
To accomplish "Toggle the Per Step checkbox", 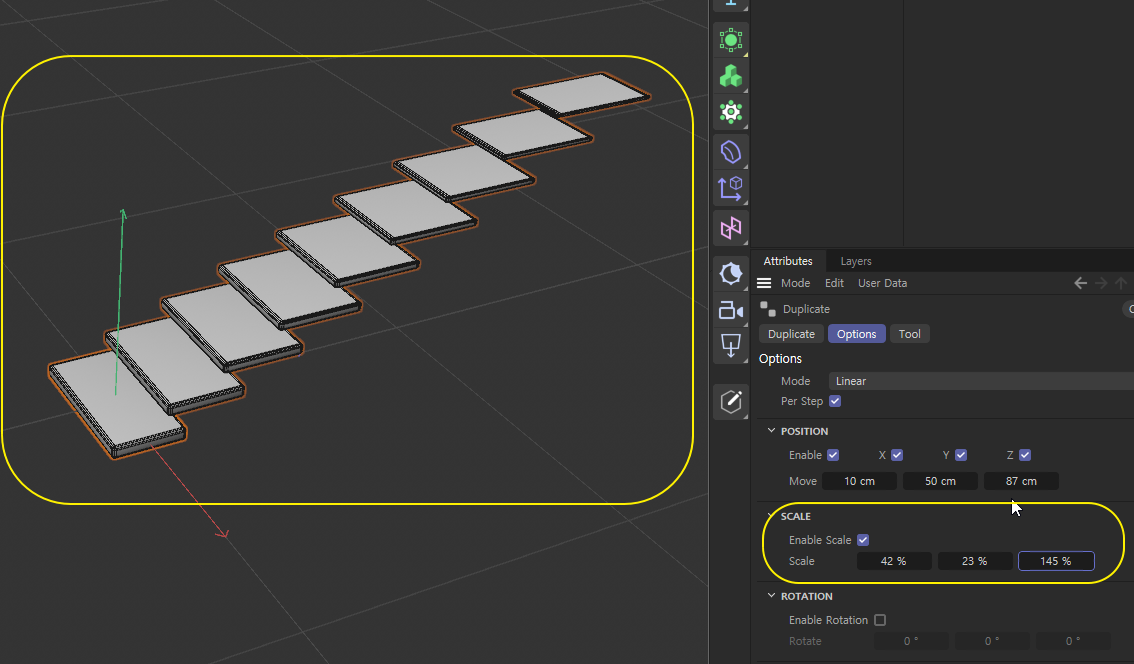I will point(835,401).
